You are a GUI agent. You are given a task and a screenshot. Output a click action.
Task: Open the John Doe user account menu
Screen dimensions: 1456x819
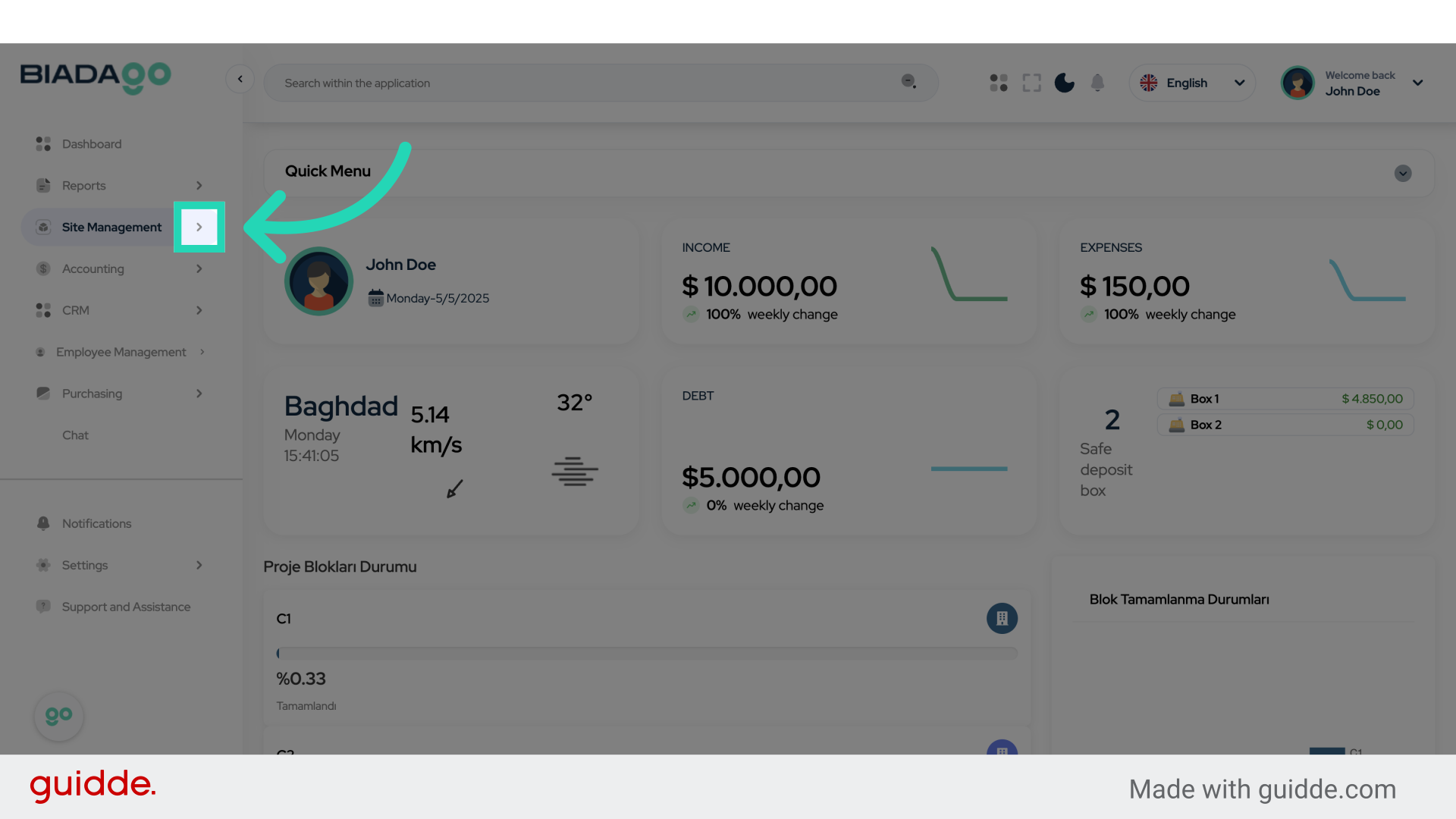point(1354,83)
